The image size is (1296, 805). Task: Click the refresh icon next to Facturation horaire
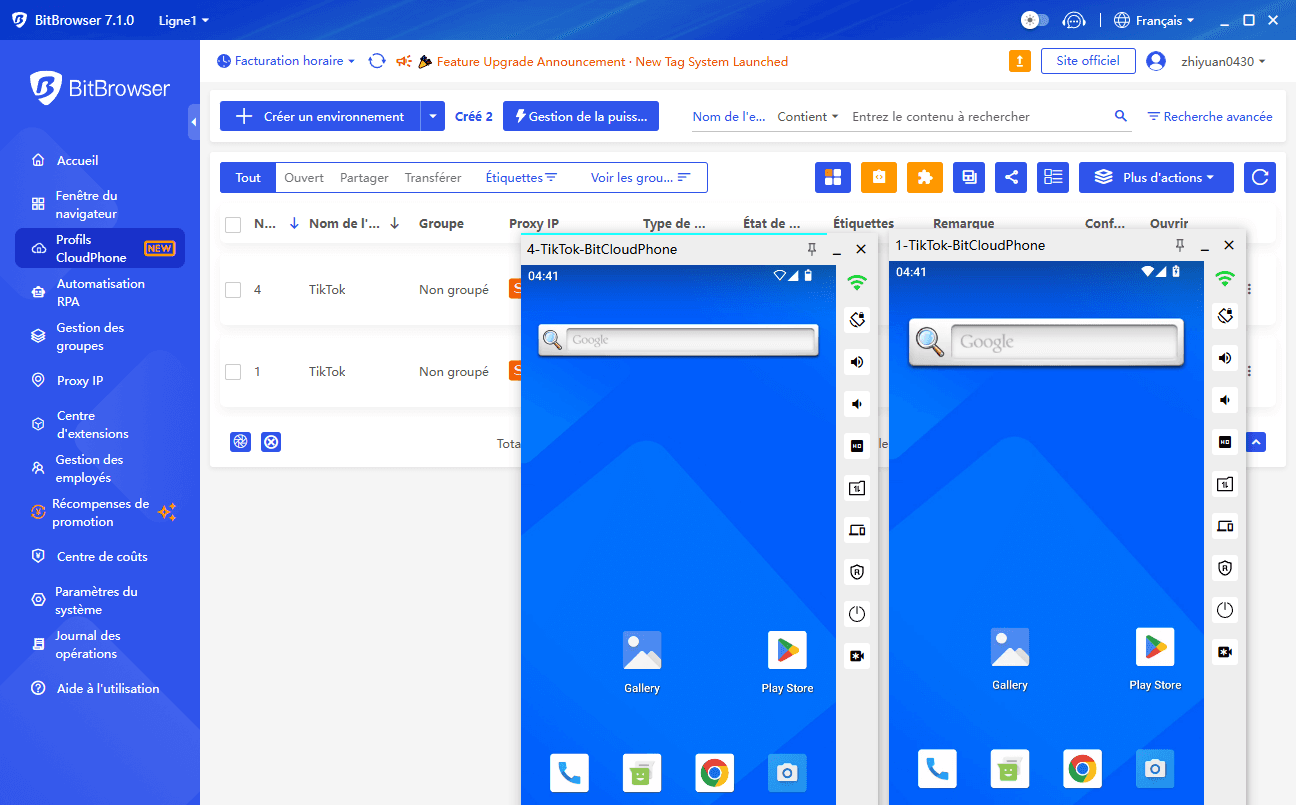point(377,61)
